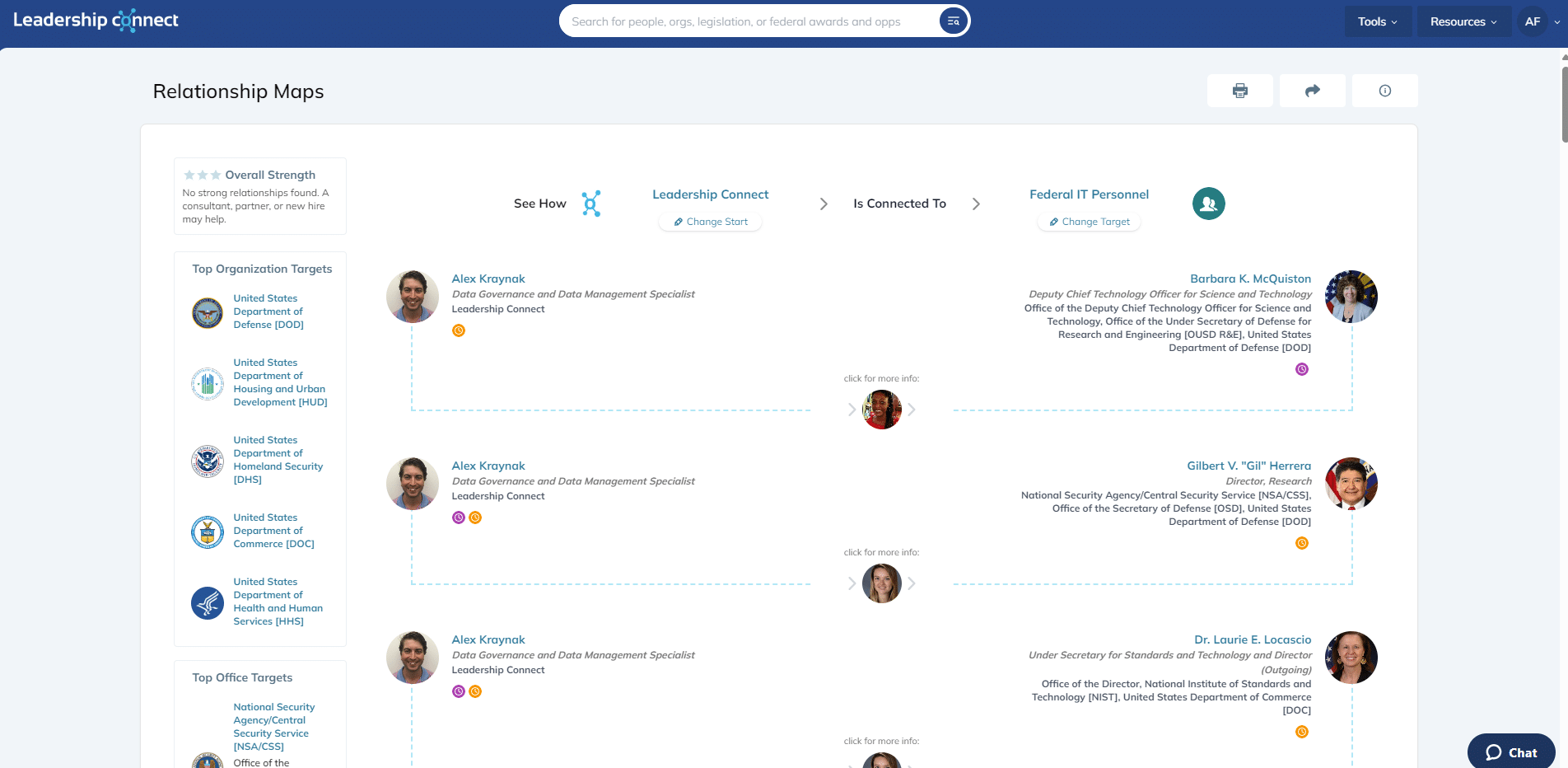Image resolution: width=1568 pixels, height=768 pixels.
Task: Open the AF account avatar menu
Action: tap(1533, 21)
